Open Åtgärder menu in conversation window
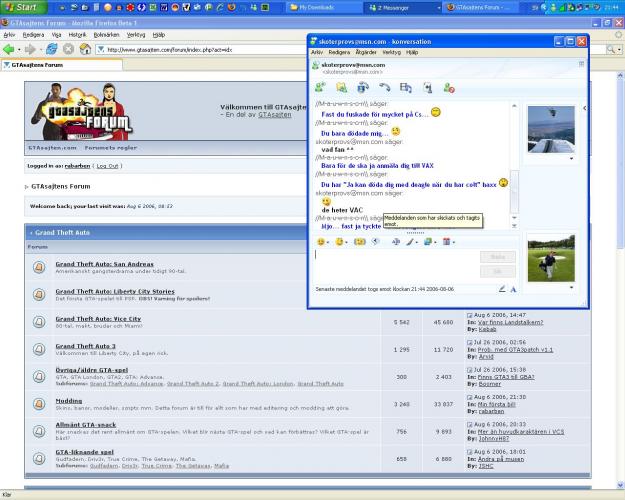This screenshot has width=625, height=500. 366,52
